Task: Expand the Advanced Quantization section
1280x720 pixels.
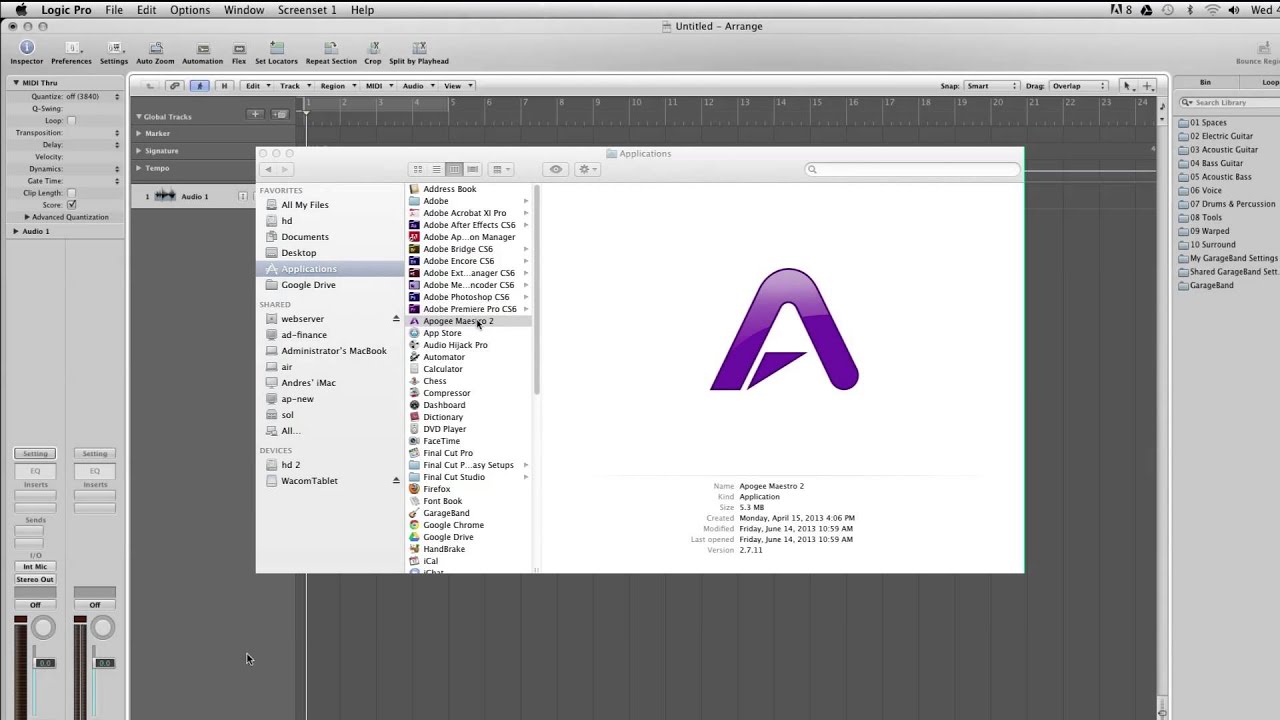Action: (x=27, y=217)
